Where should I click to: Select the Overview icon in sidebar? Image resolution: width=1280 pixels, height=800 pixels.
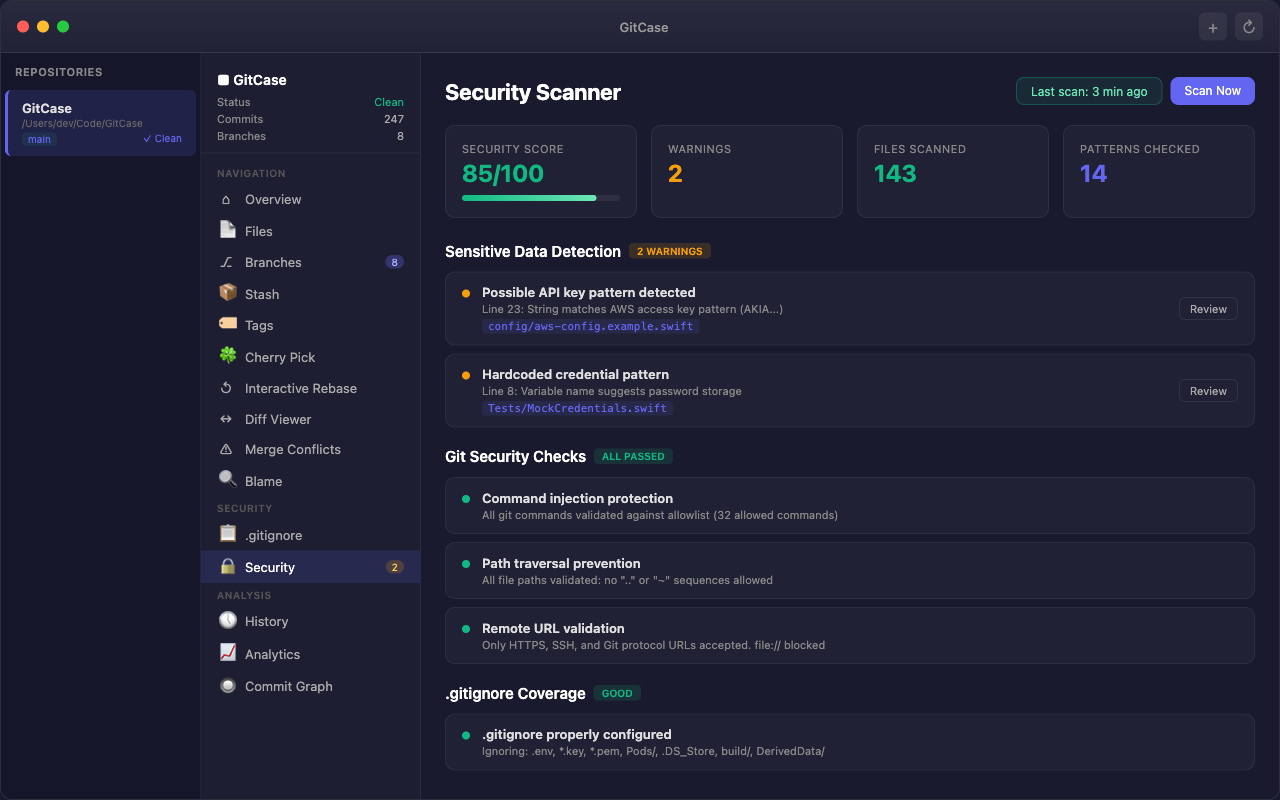pos(228,199)
